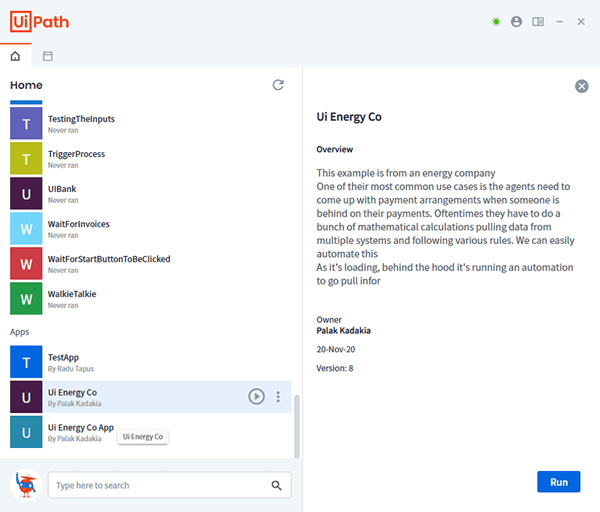Select the WalkieTalkie green tile icon

click(x=26, y=298)
